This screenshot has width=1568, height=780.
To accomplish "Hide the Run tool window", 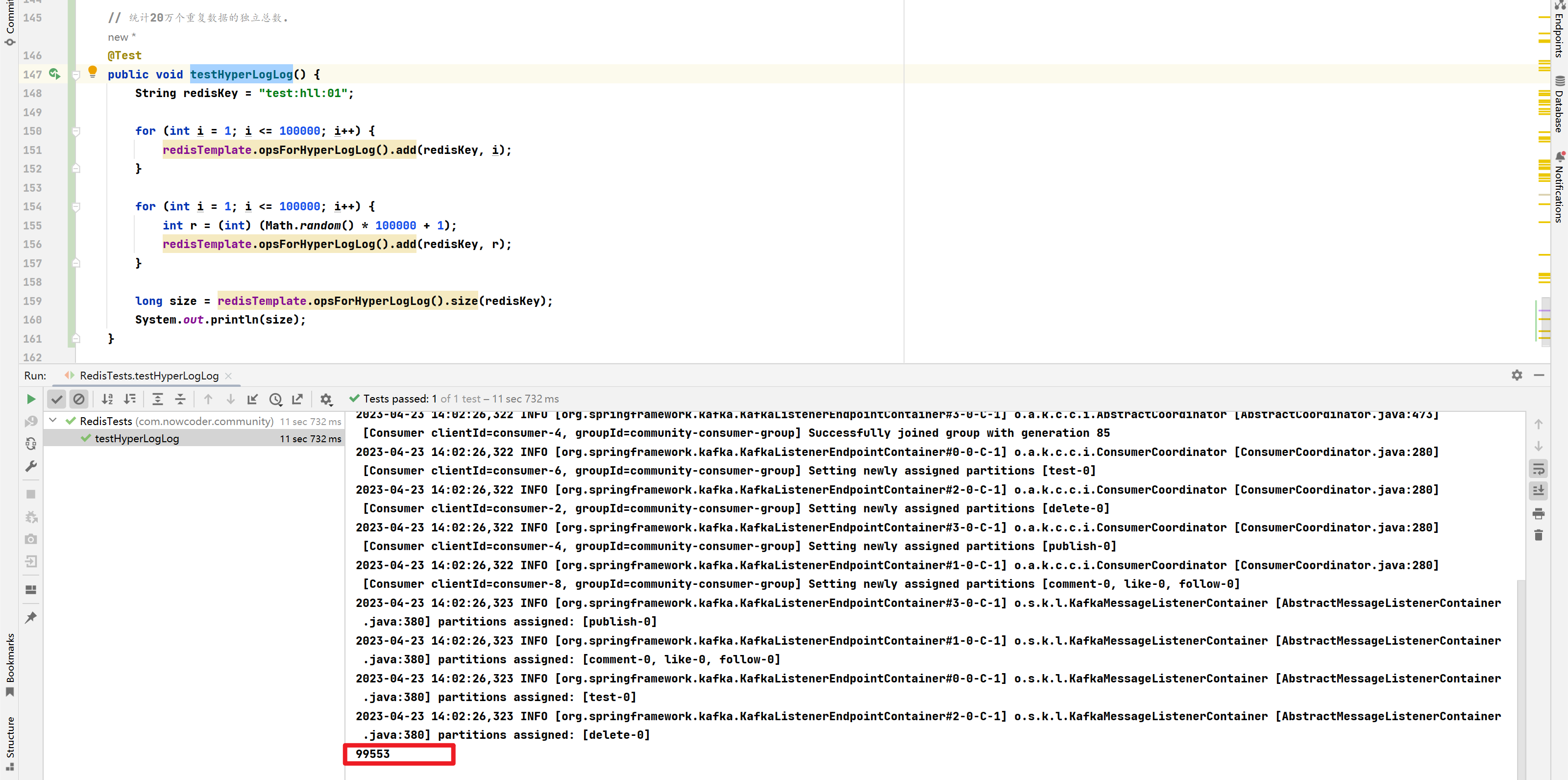I will (1539, 375).
